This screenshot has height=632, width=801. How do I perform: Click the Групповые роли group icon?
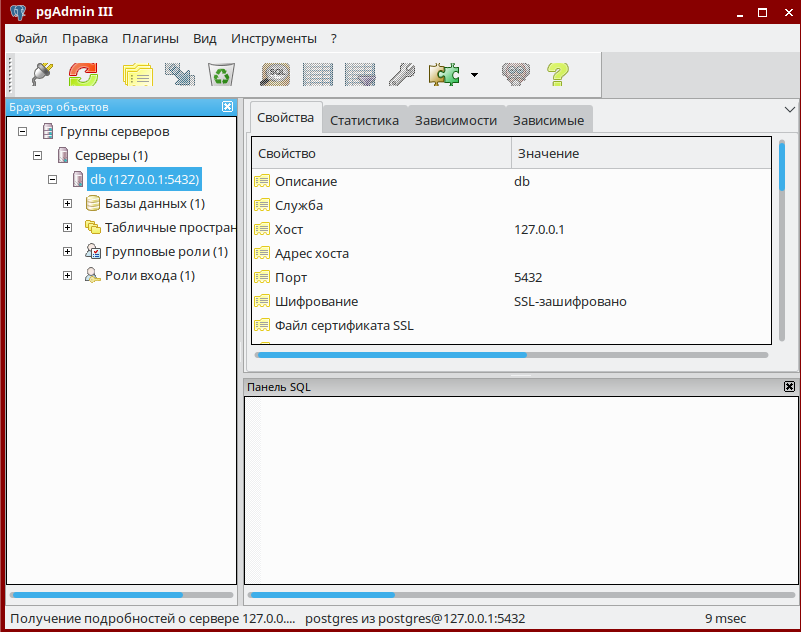[x=92, y=251]
